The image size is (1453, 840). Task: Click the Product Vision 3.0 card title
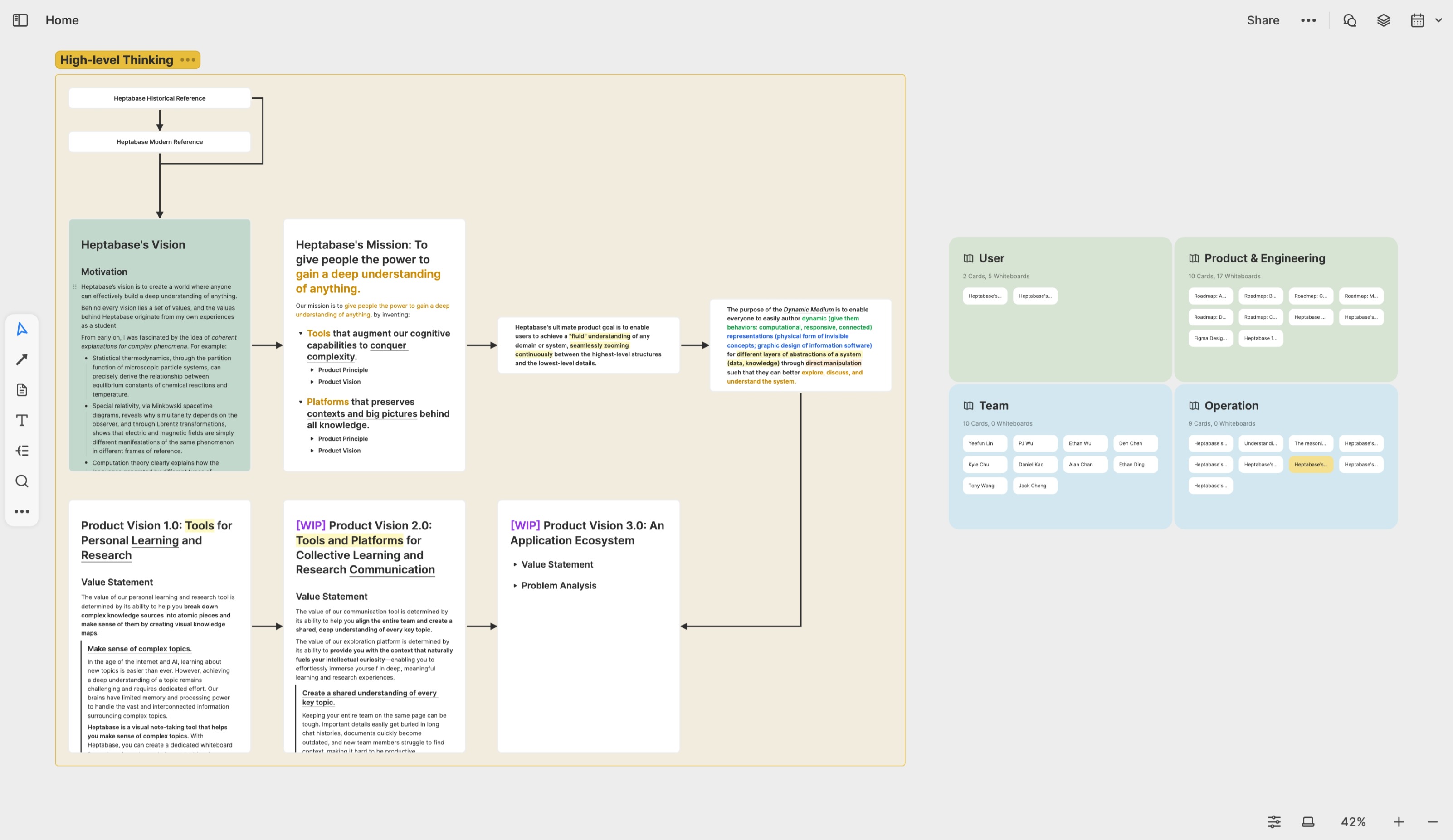pos(587,533)
